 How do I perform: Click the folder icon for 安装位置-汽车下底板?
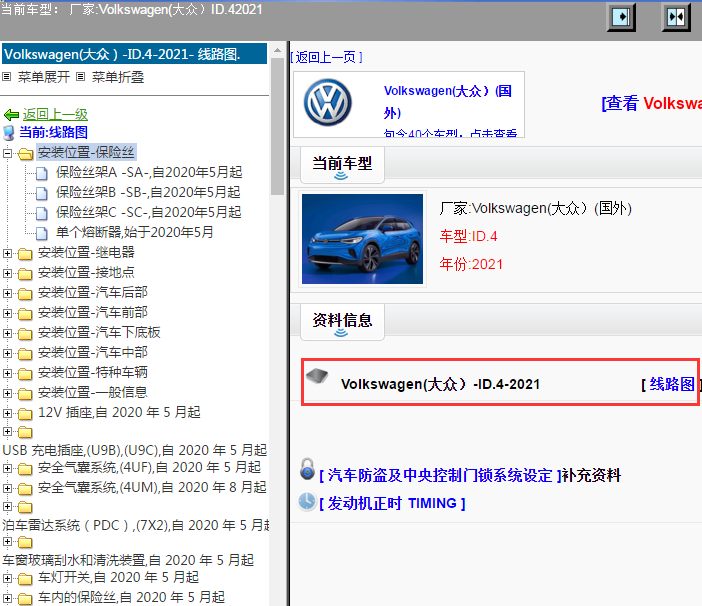25,333
